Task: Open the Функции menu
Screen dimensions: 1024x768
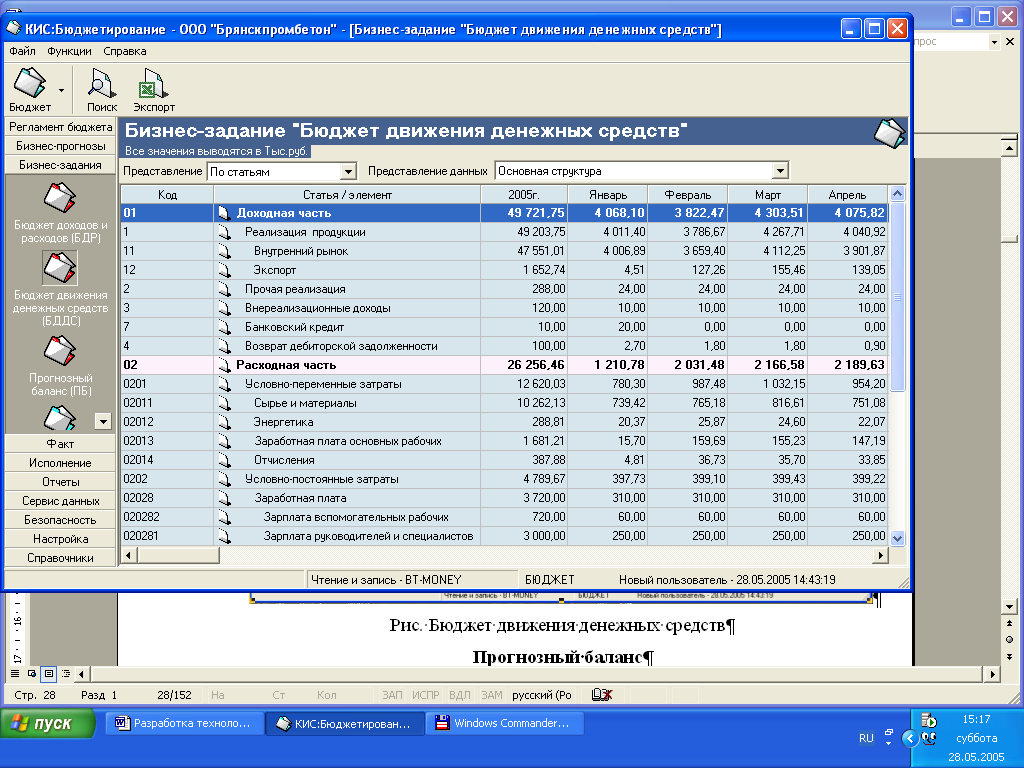Action: (69, 51)
